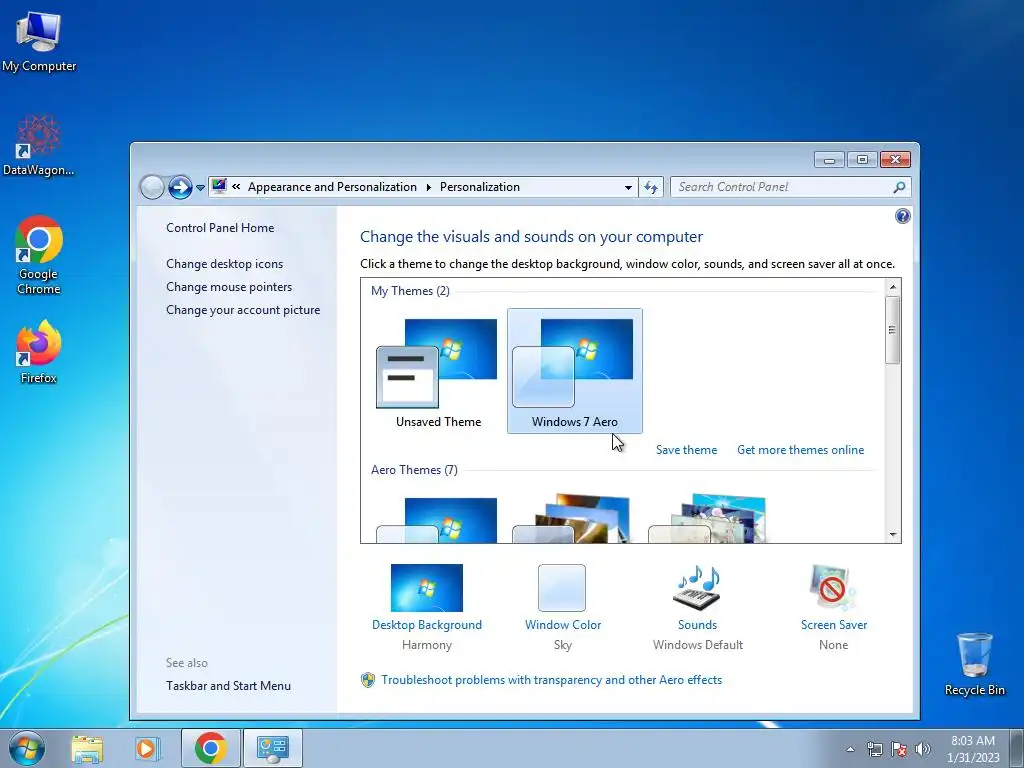Click the Aero Themes (7) group header
This screenshot has height=768, width=1024.
tap(414, 470)
